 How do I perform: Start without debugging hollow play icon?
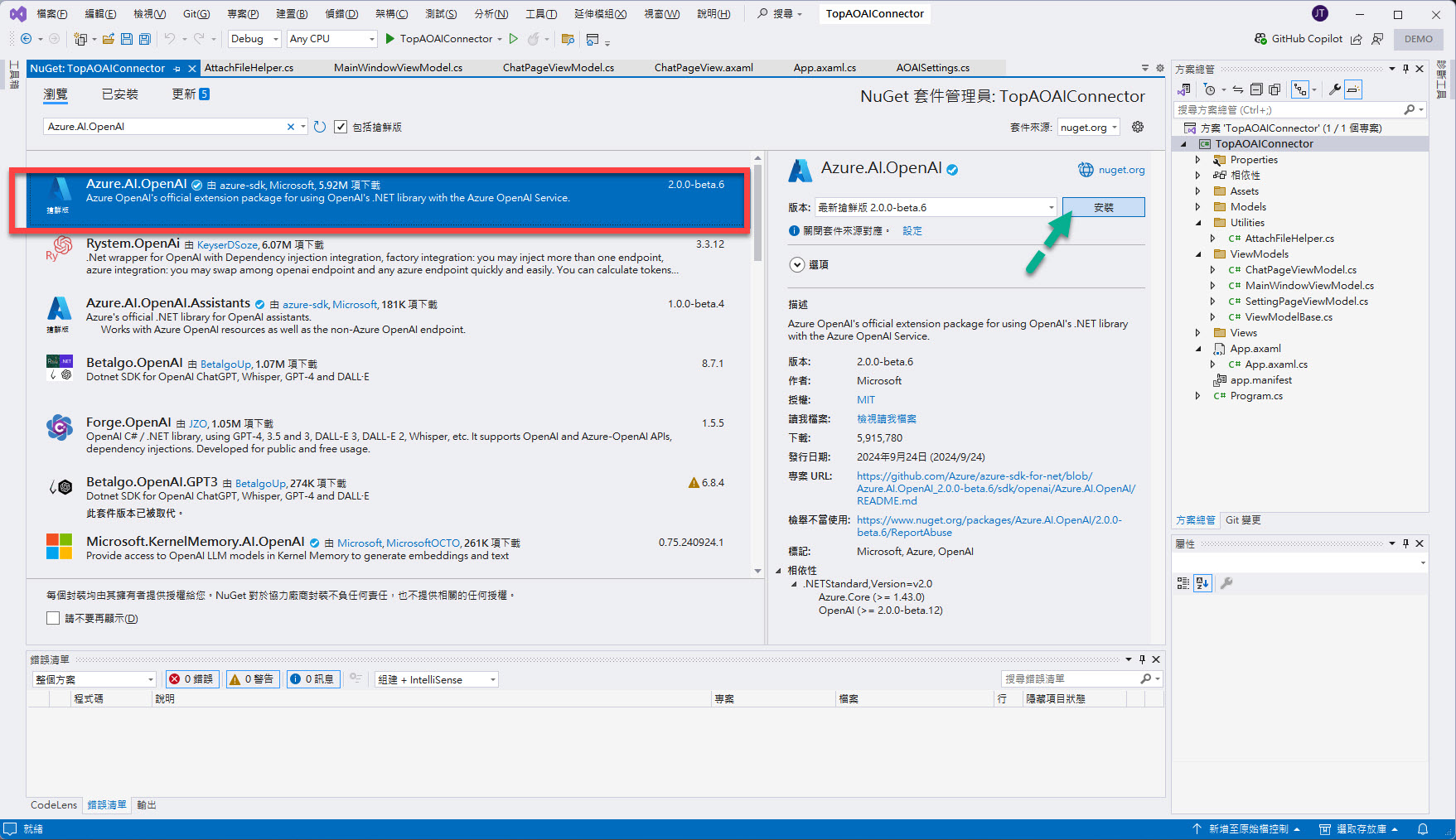tap(514, 39)
